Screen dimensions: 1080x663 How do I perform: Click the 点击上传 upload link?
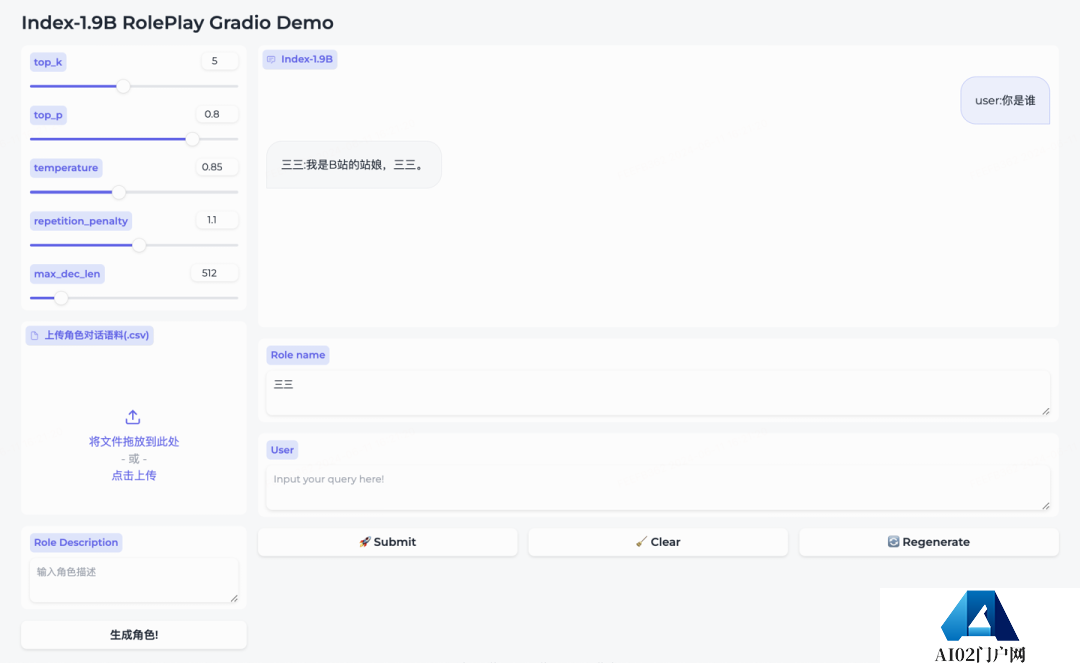tap(134, 476)
